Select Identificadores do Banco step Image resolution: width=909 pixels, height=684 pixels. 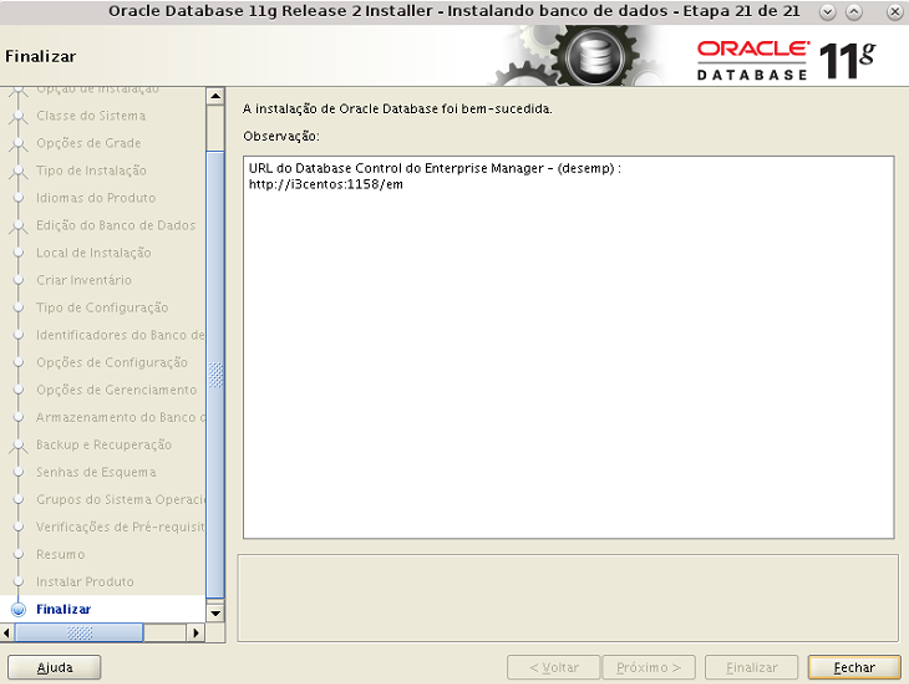tap(120, 335)
